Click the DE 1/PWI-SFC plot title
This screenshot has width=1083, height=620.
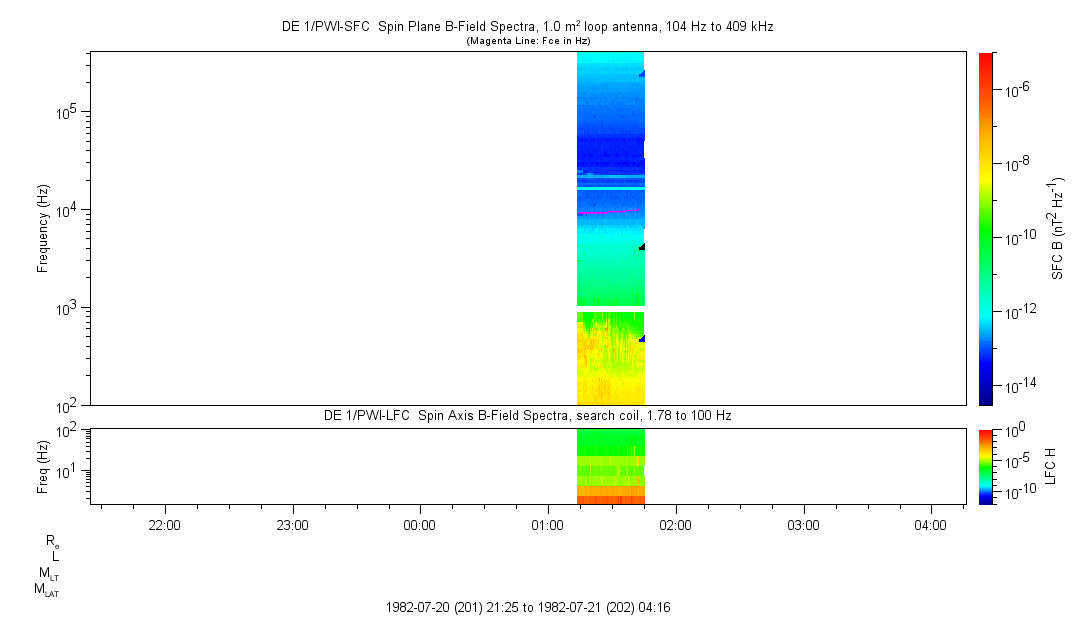pyautogui.click(x=527, y=27)
